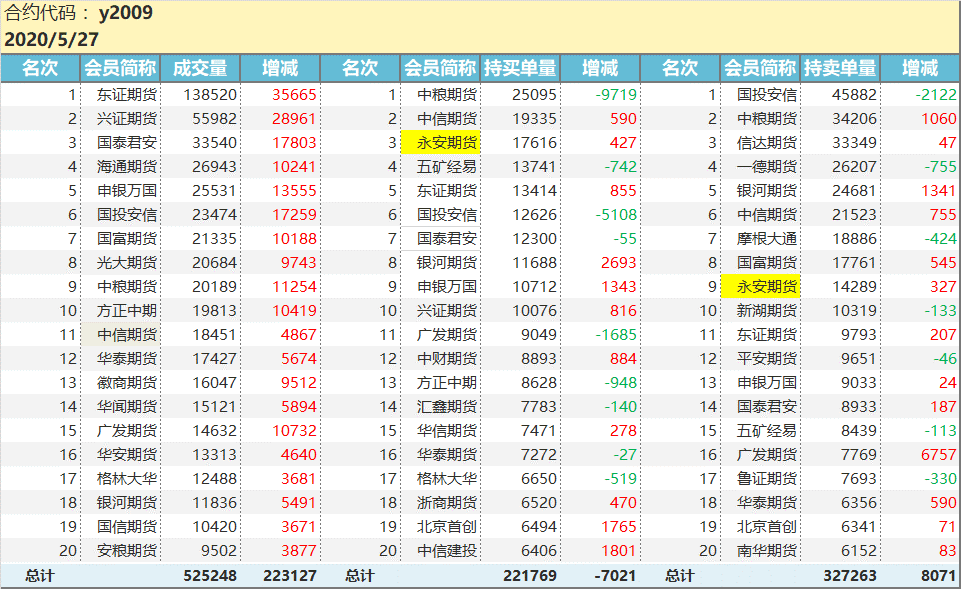The image size is (961, 589).
Task: Click the short position value 24681
Action: [854, 191]
